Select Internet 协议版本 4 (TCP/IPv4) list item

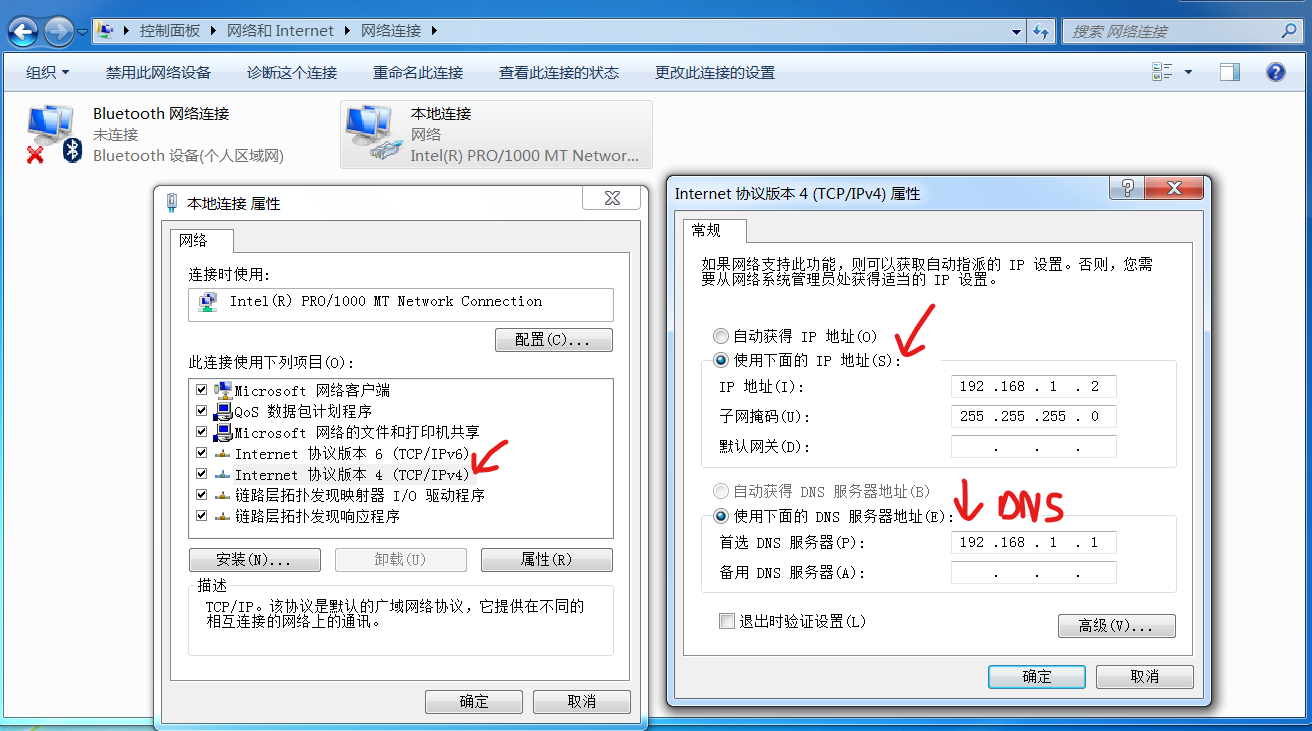tap(352, 474)
